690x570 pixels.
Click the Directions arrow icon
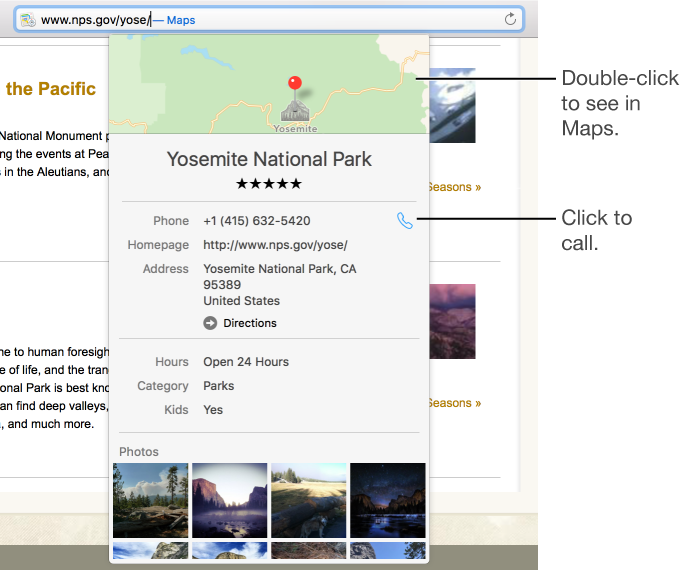[x=210, y=323]
